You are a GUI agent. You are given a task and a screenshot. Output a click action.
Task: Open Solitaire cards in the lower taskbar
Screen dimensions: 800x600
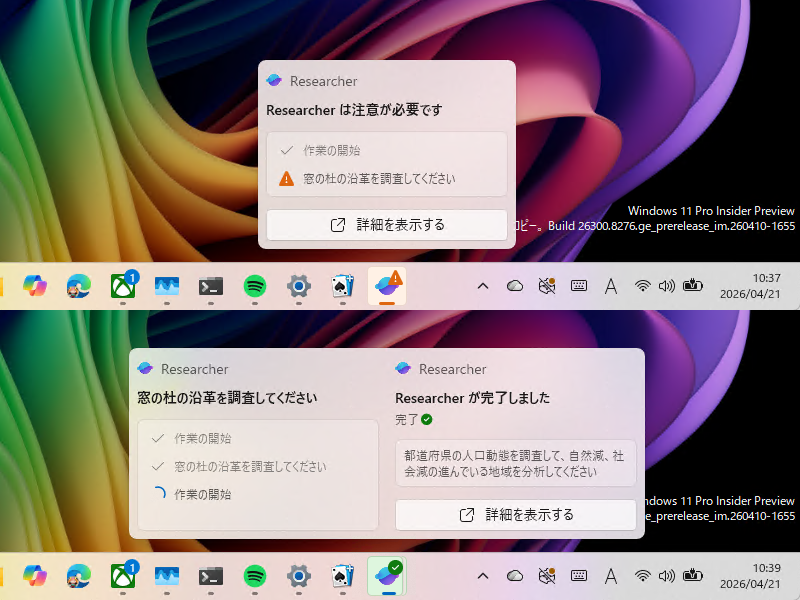pyautogui.click(x=342, y=576)
